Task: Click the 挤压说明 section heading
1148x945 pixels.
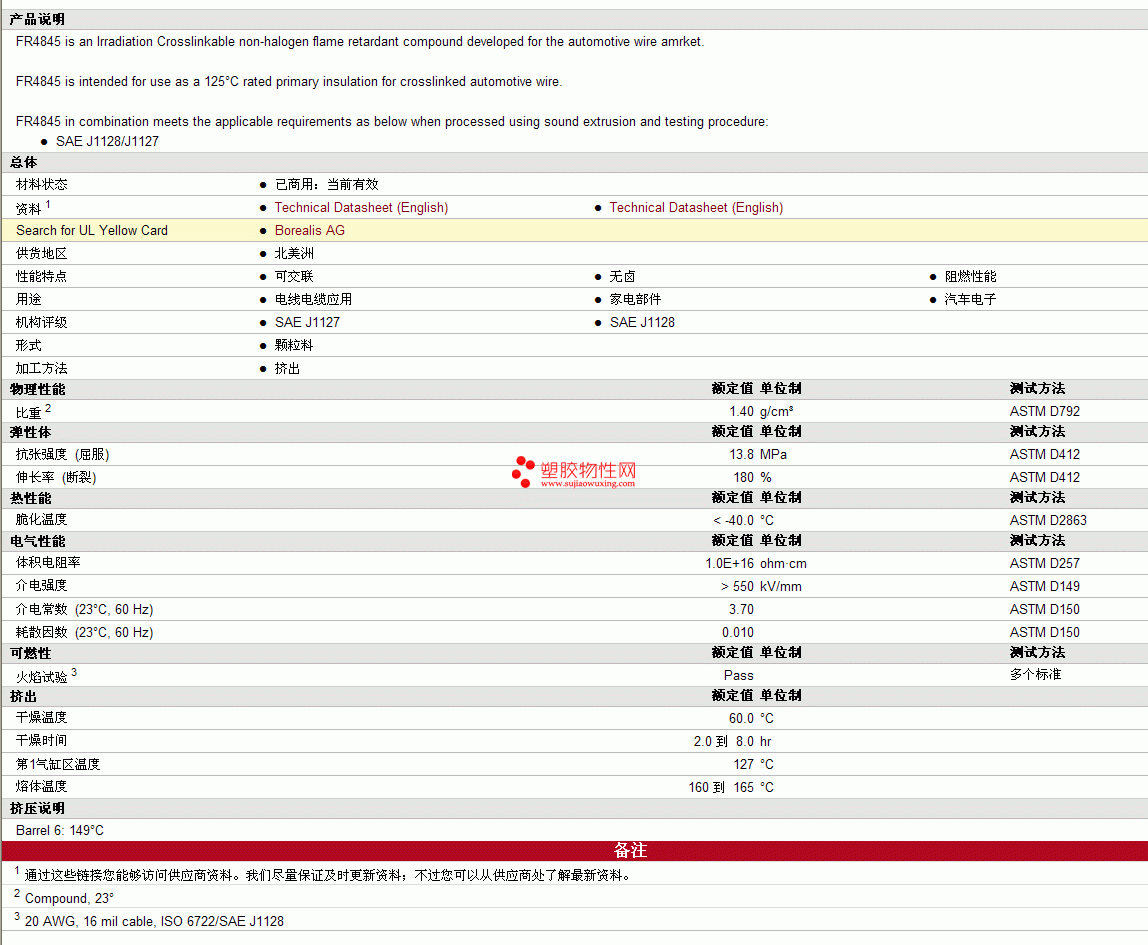Action: tap(37, 809)
